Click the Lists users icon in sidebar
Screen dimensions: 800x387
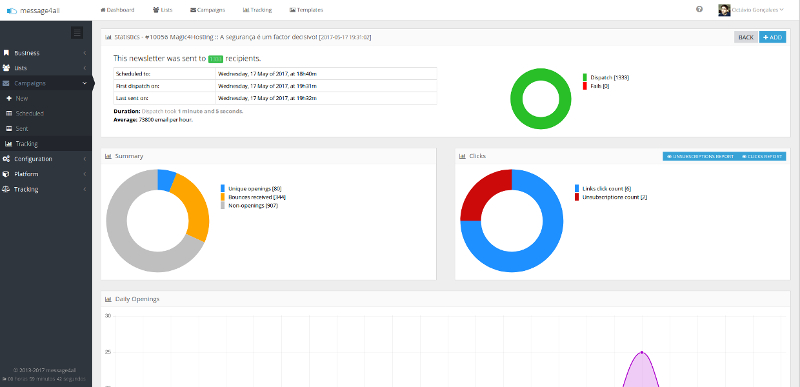[6, 68]
